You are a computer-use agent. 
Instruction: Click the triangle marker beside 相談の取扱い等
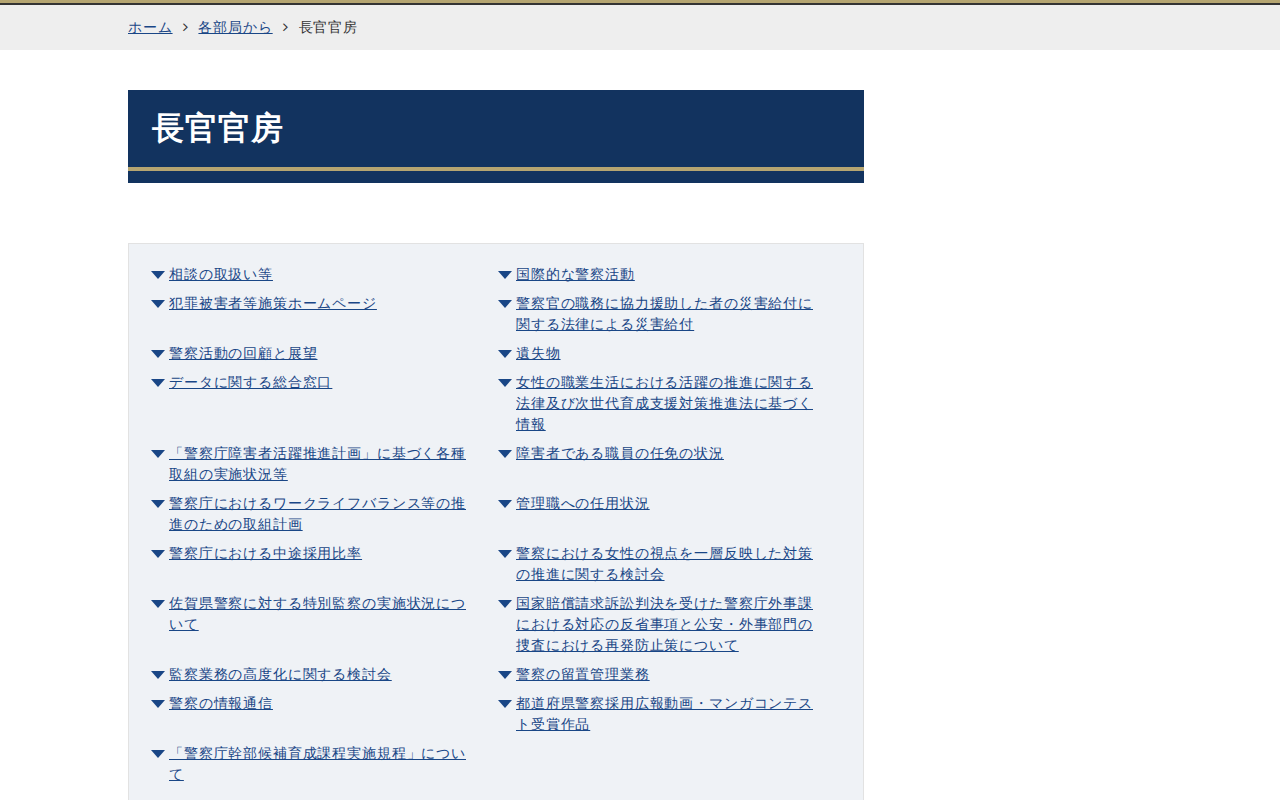pyautogui.click(x=158, y=275)
